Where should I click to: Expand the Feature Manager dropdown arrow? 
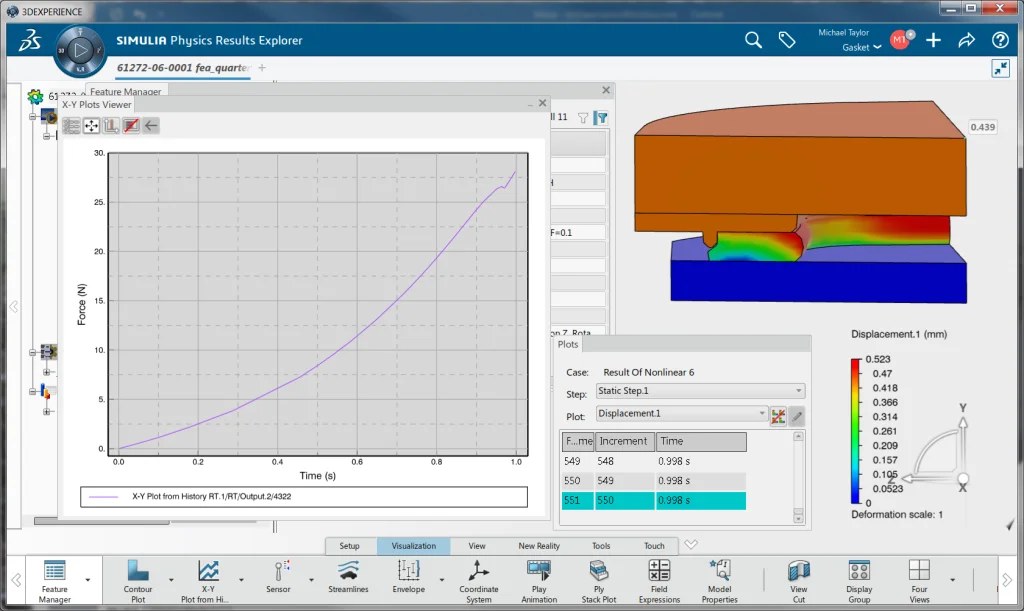[88, 579]
